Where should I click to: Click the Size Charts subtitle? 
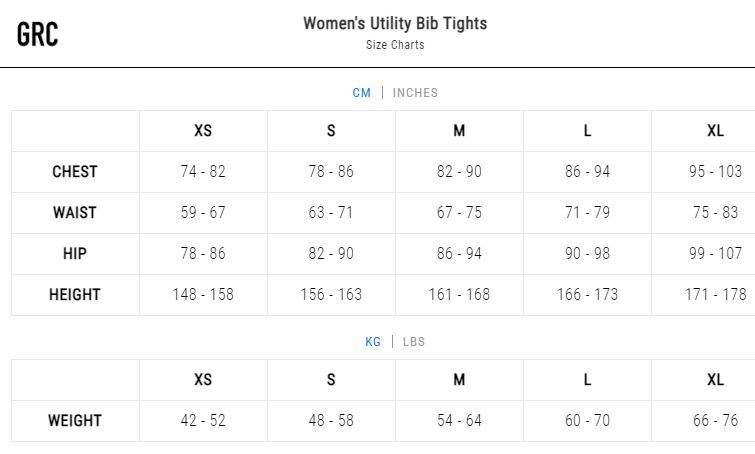point(395,45)
